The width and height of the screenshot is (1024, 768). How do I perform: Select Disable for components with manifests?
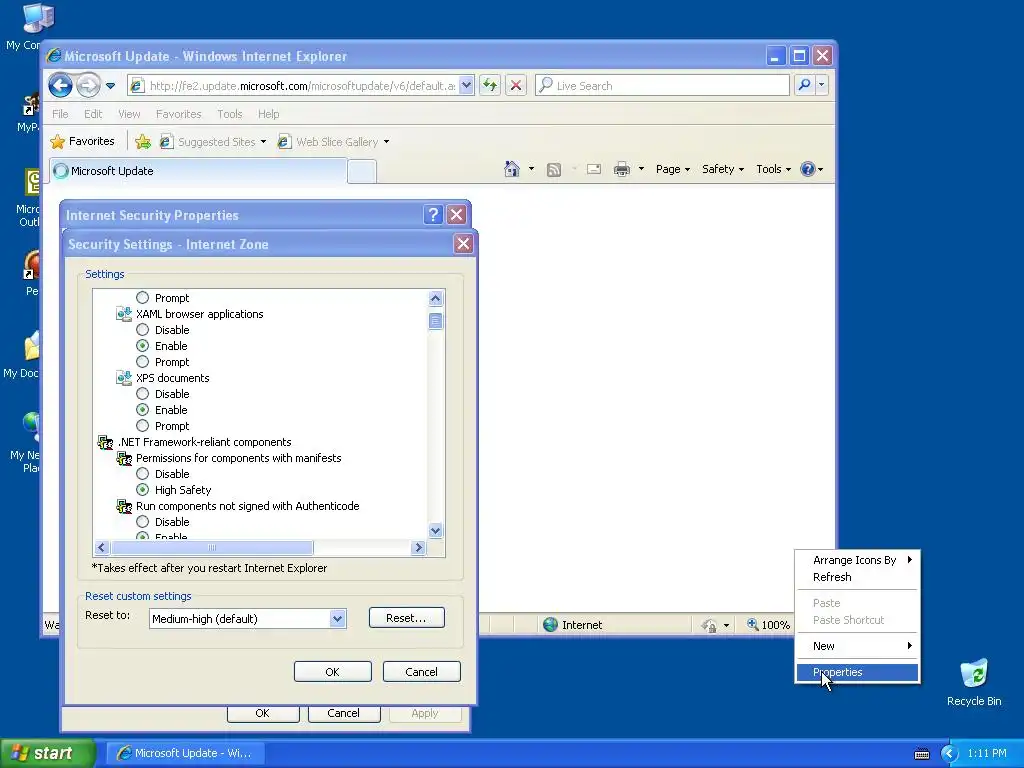pos(142,473)
